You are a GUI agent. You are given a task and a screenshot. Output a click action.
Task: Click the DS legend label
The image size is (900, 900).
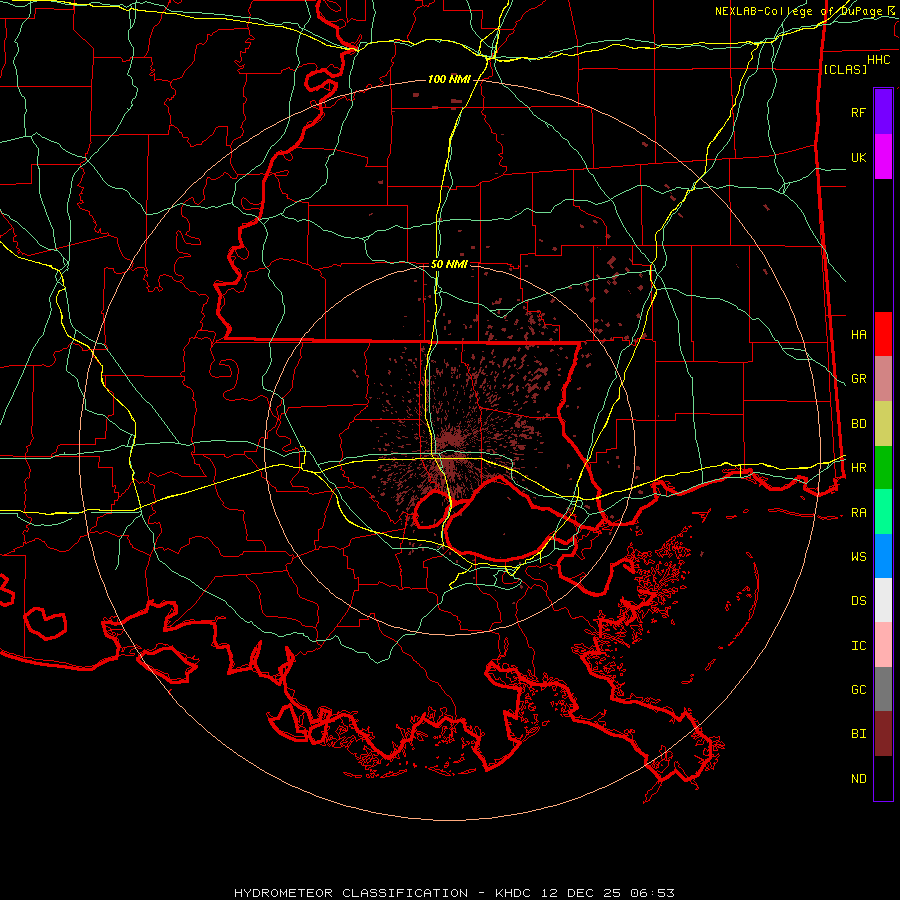pyautogui.click(x=858, y=601)
